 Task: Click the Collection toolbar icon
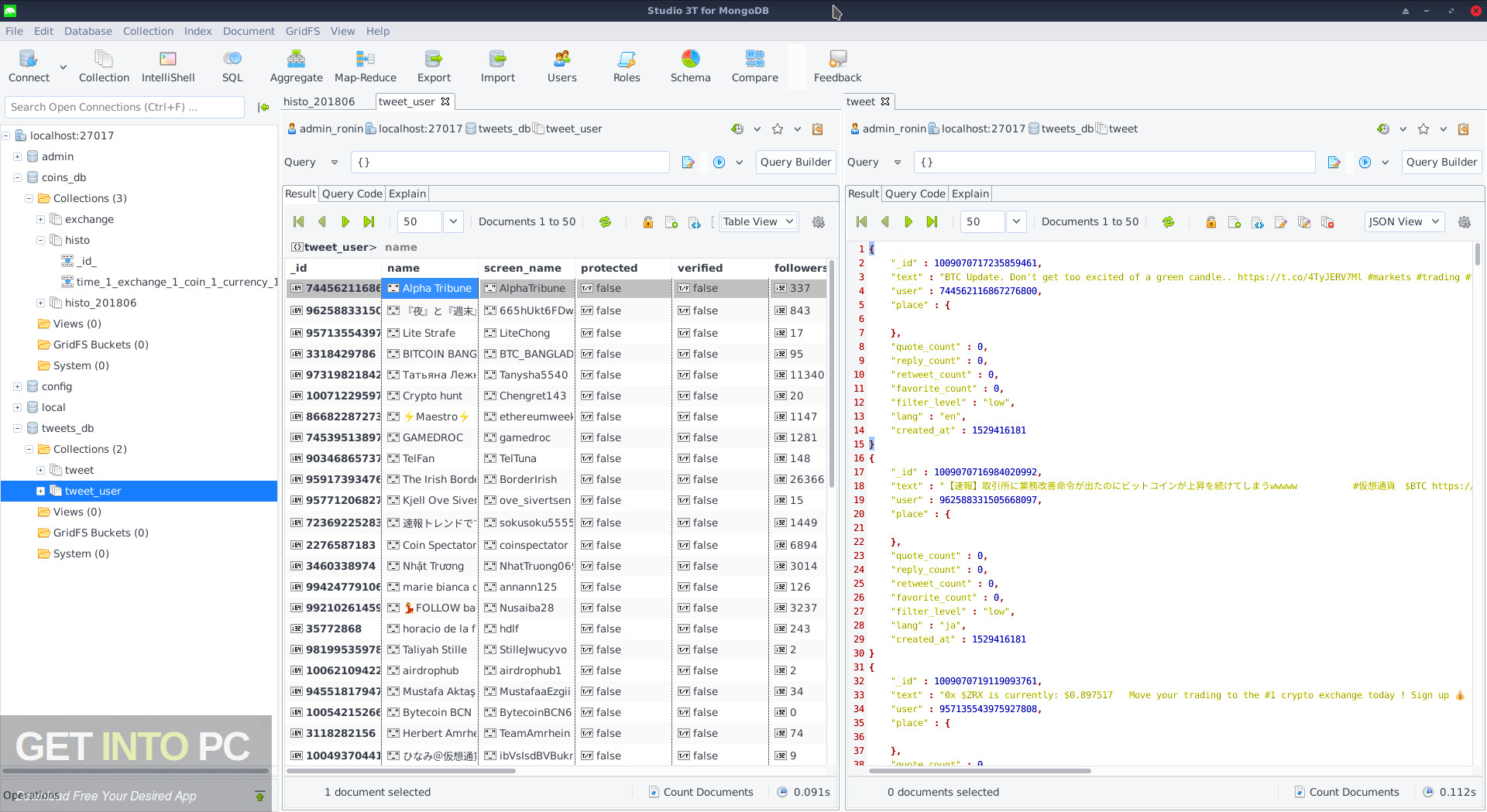(104, 66)
